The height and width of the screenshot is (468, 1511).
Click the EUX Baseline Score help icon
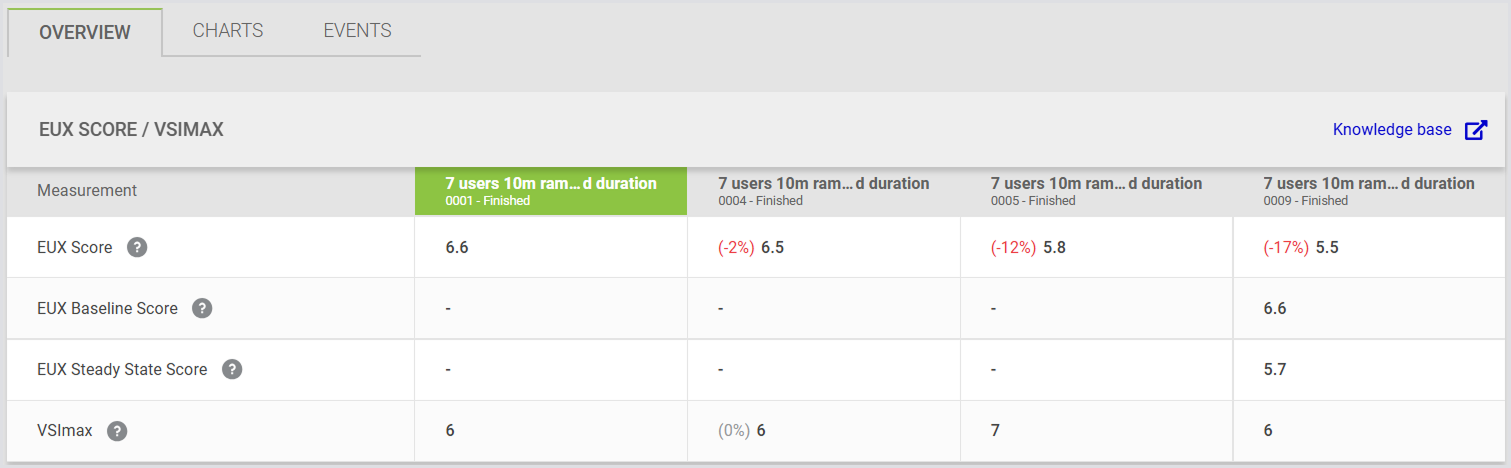click(202, 308)
